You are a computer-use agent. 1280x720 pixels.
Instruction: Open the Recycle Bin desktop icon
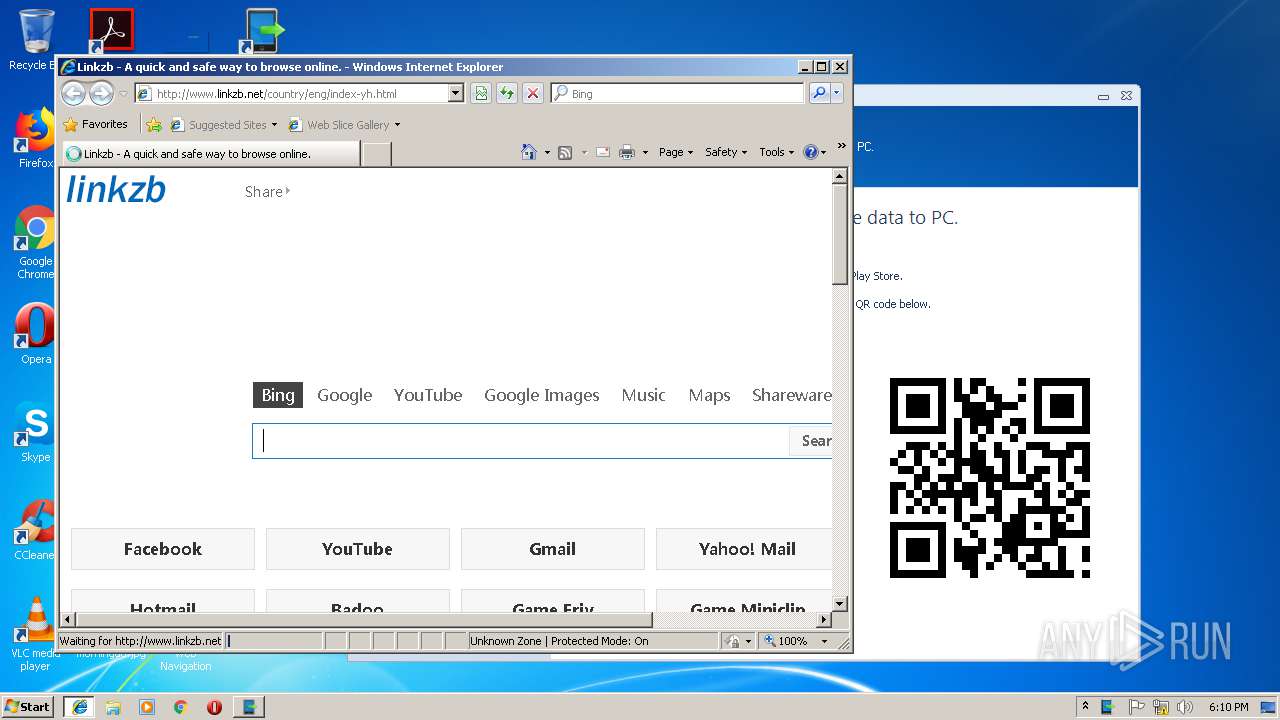coord(35,40)
